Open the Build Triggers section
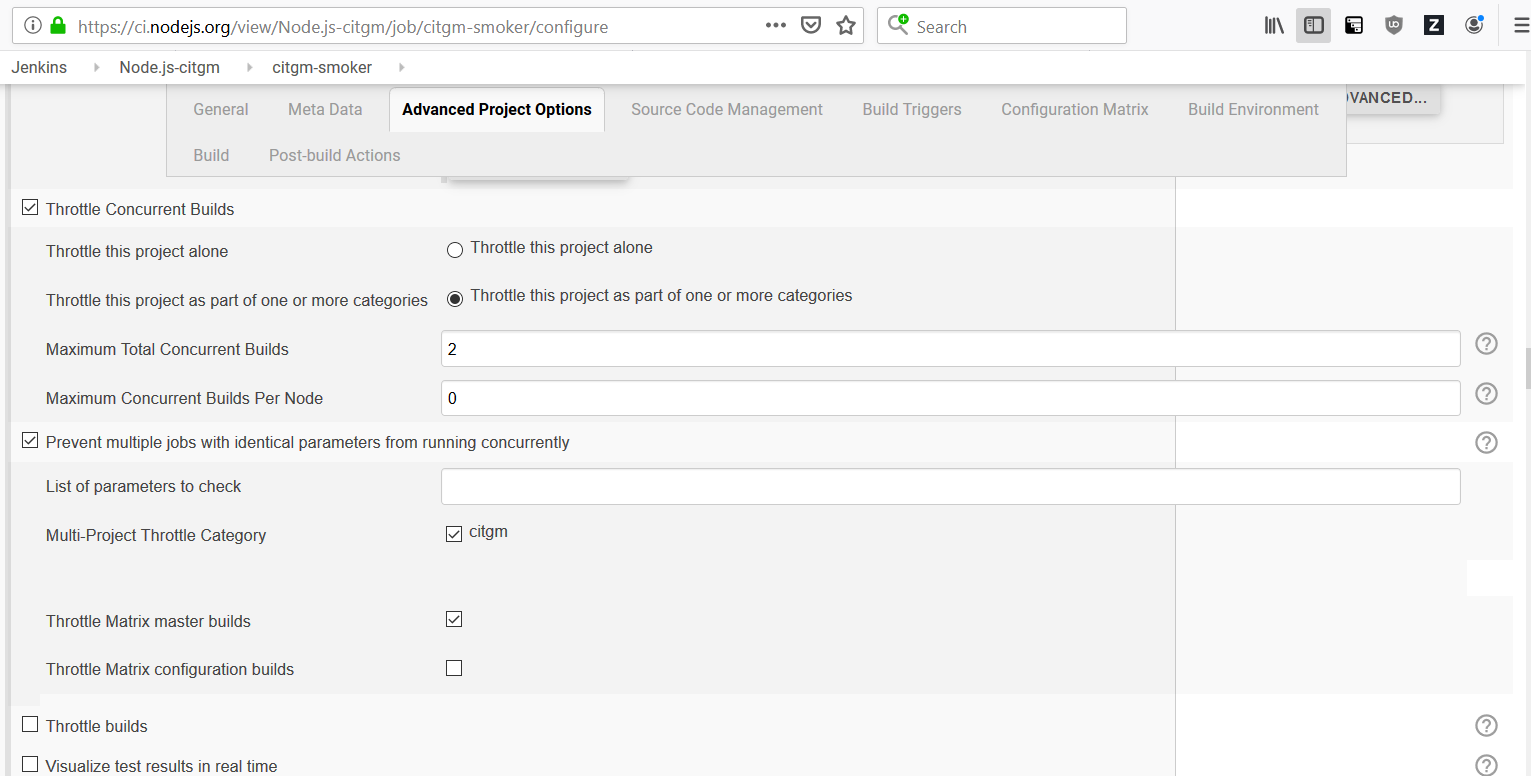1531x776 pixels. click(x=911, y=109)
